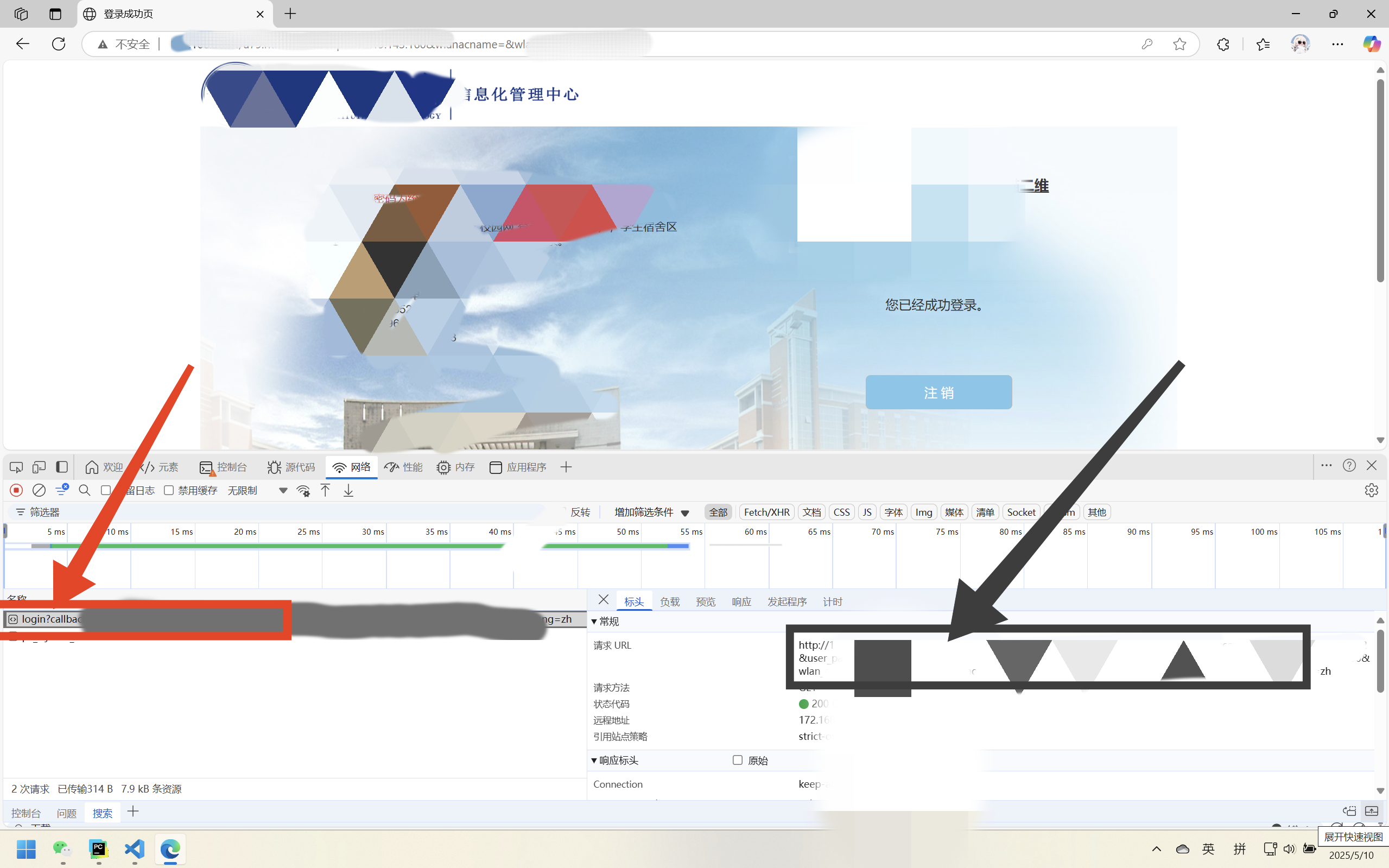This screenshot has height=868, width=1389.
Task: Reload the page with the refresh icon
Action: tap(59, 43)
